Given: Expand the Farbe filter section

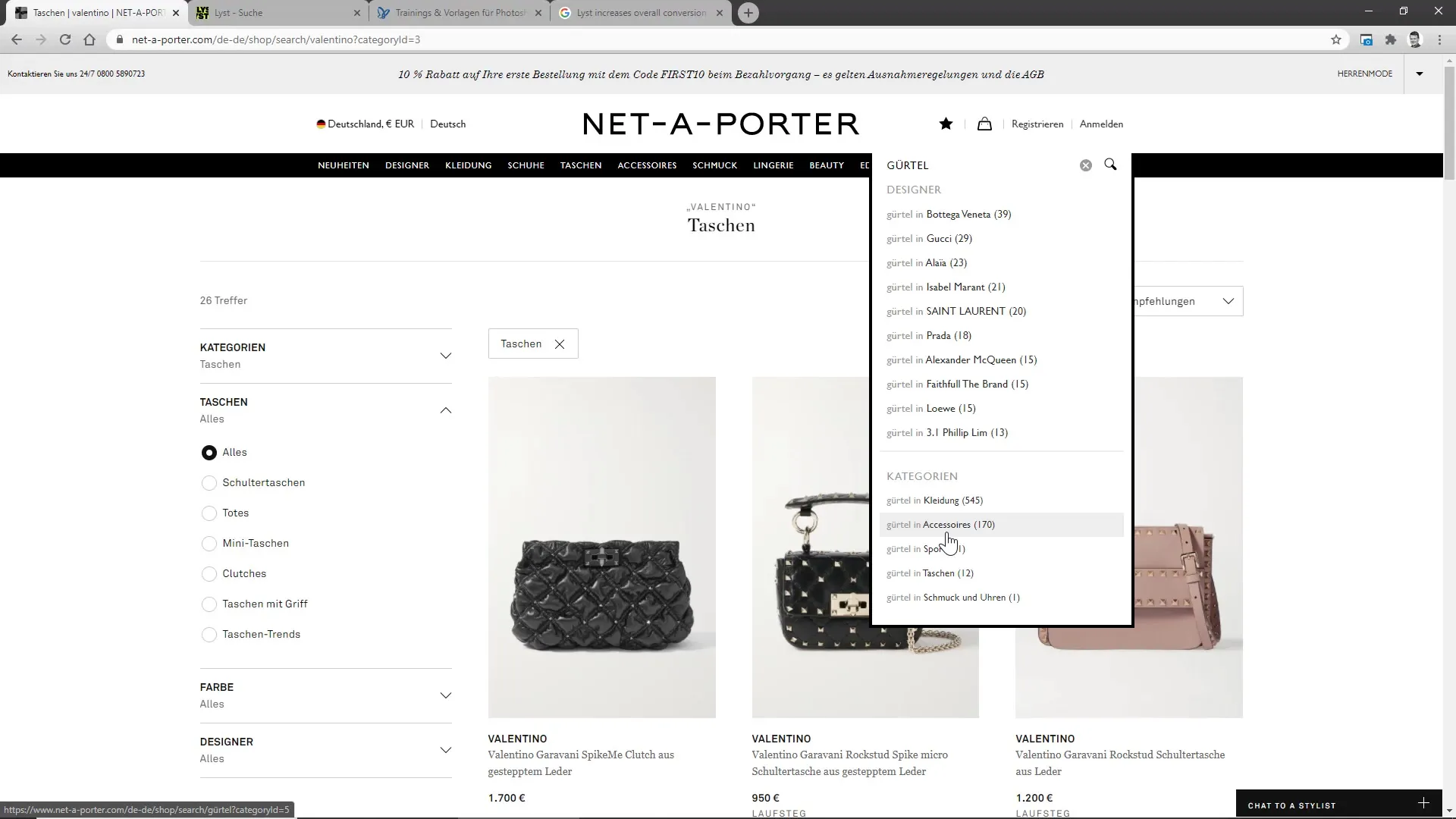Looking at the screenshot, I should point(326,695).
